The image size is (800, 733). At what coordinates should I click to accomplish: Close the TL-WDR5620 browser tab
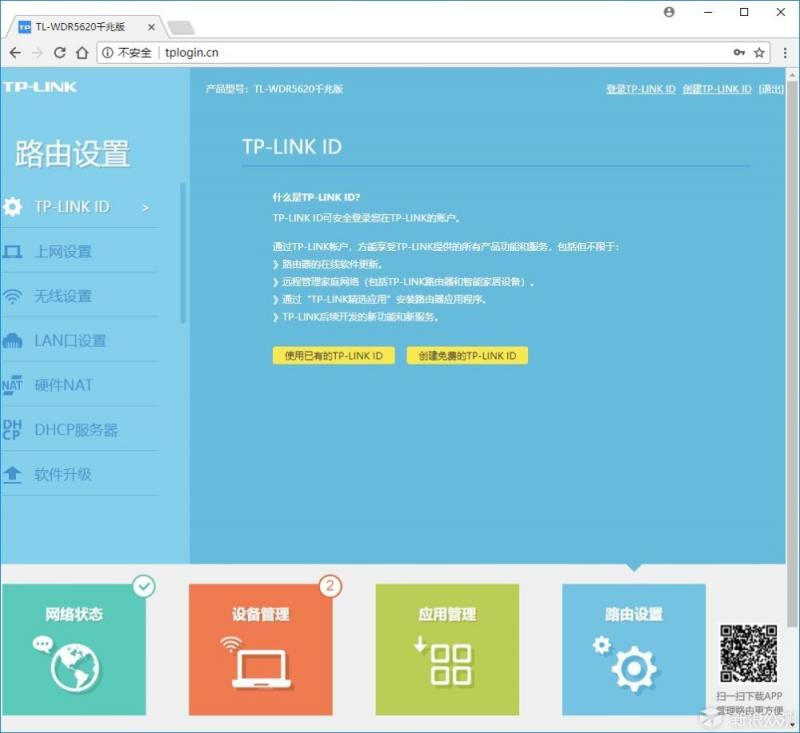(x=151, y=27)
